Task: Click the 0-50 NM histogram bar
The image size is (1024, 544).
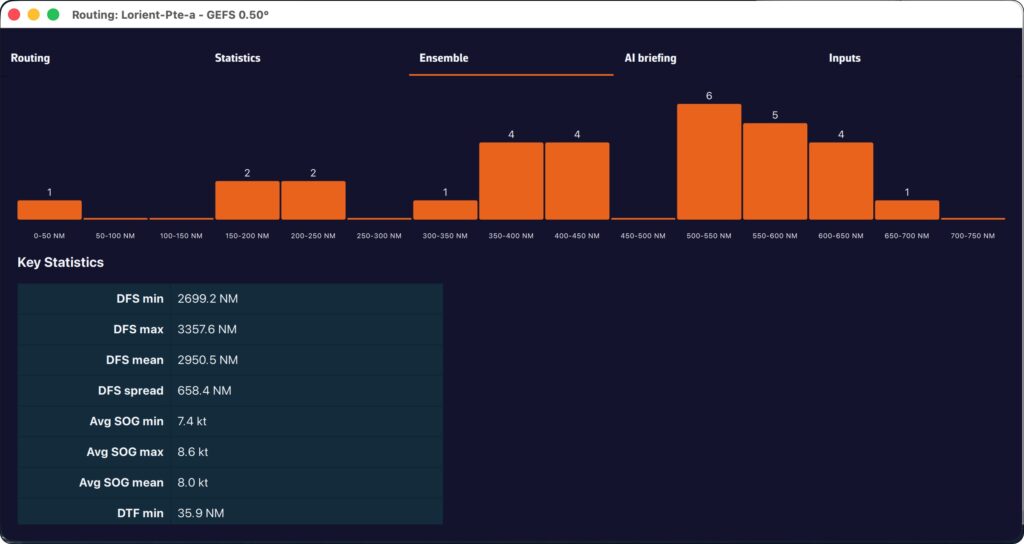Action: click(49, 210)
